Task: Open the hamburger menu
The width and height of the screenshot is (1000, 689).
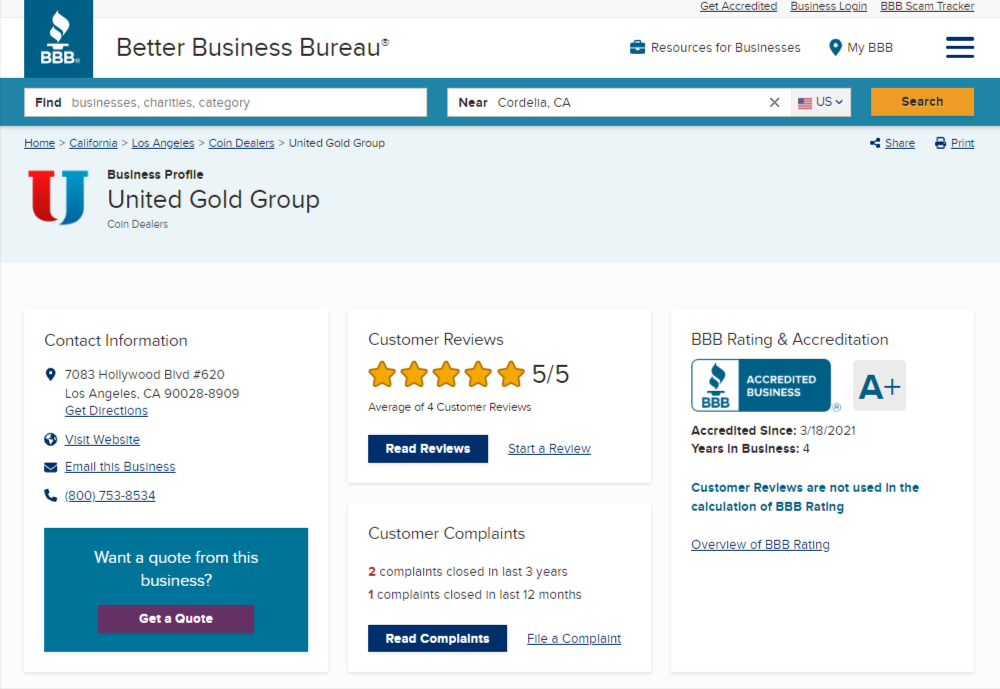Action: [x=959, y=47]
